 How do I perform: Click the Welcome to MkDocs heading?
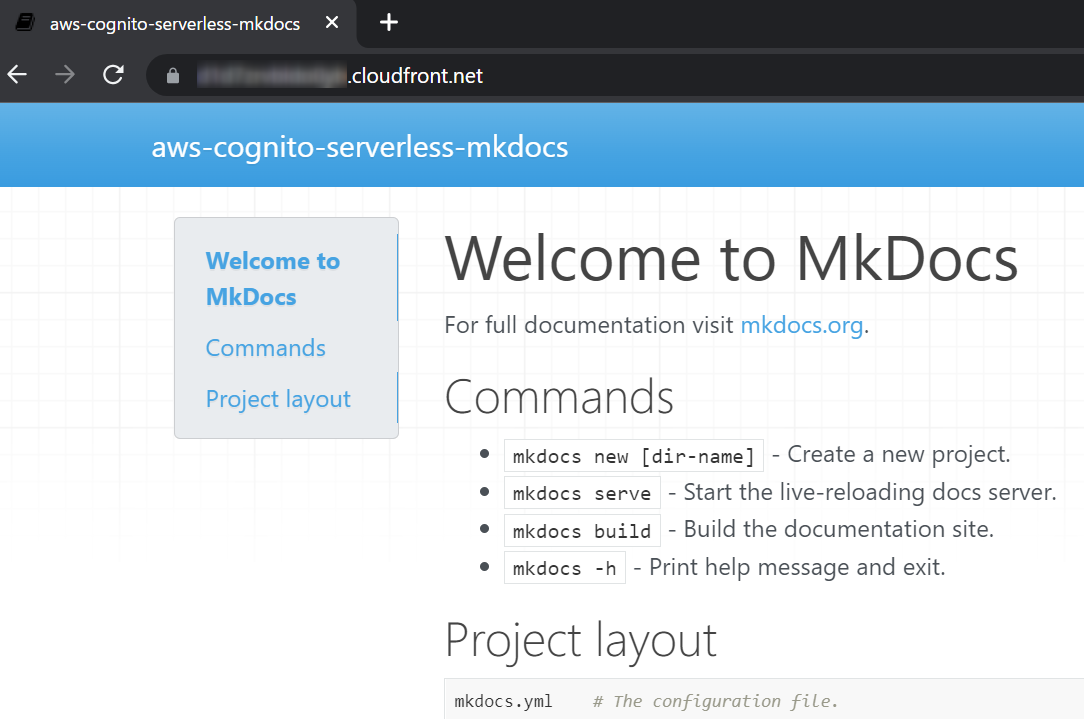[731, 259]
